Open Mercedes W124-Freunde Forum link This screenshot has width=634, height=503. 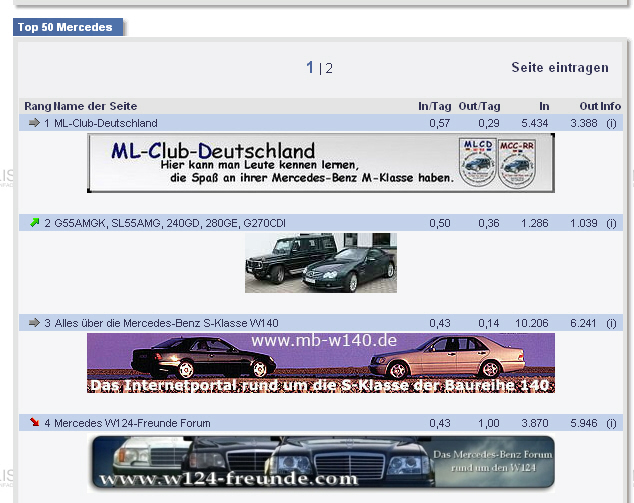132,423
